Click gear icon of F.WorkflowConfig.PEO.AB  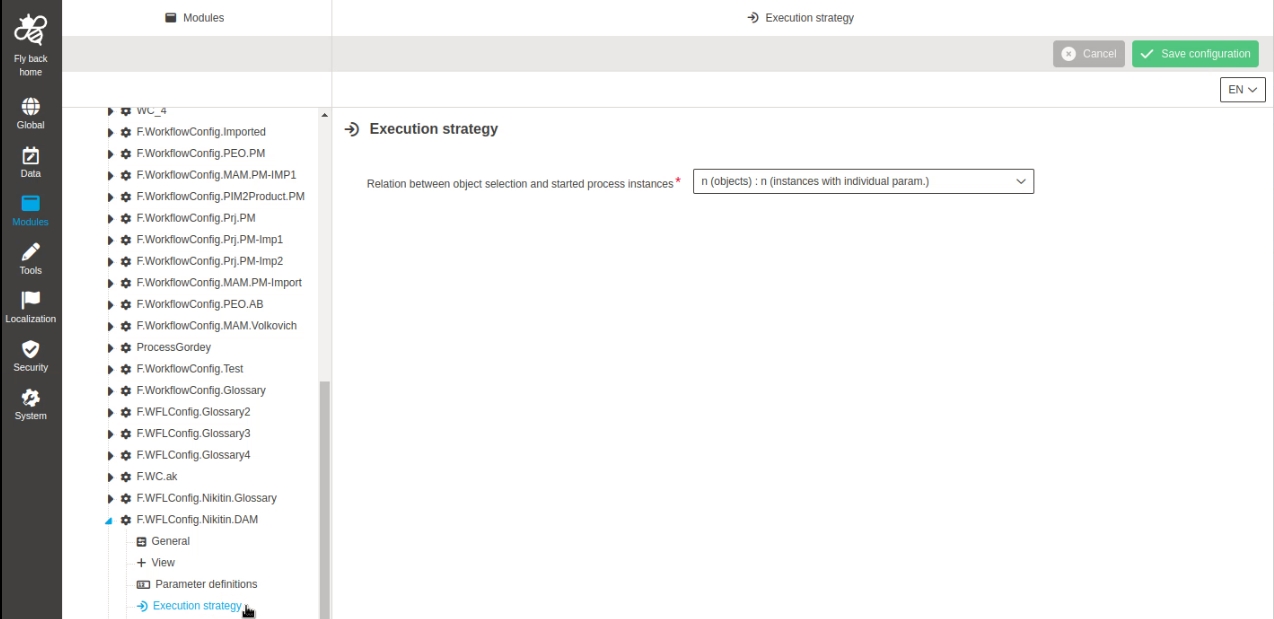point(126,304)
